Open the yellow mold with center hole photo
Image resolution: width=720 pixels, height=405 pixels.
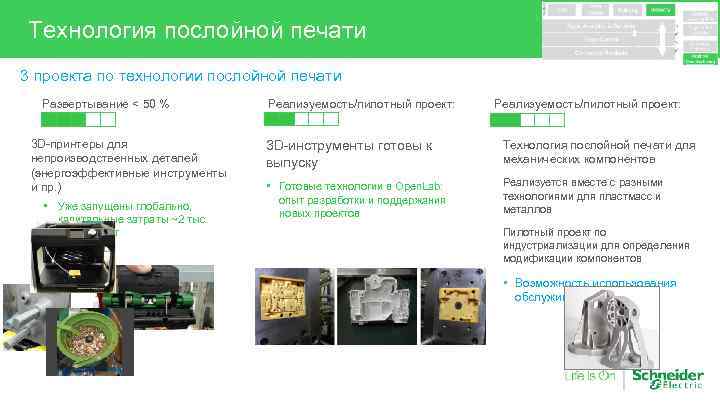(x=453, y=306)
